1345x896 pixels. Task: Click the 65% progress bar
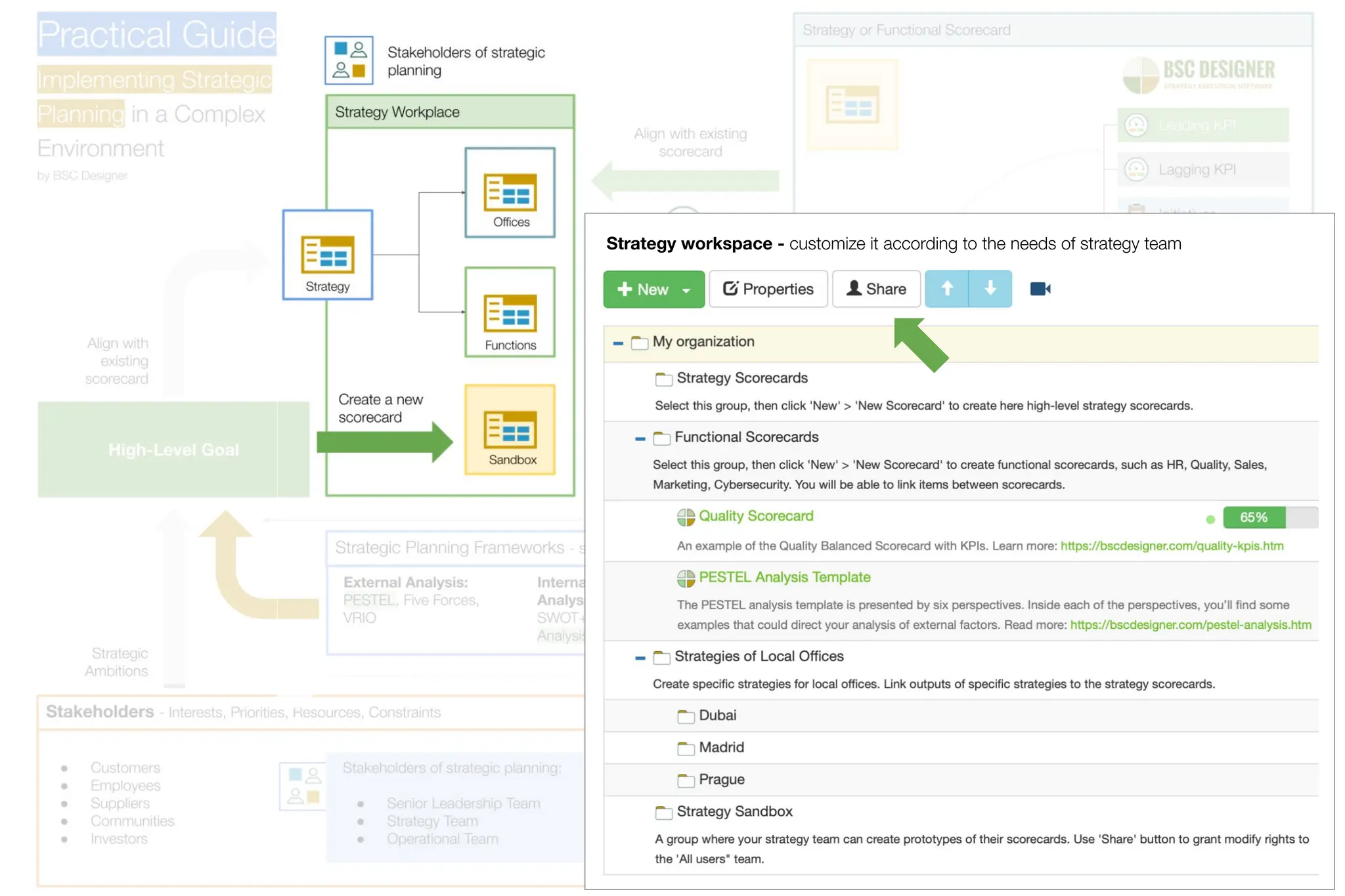click(x=1269, y=517)
